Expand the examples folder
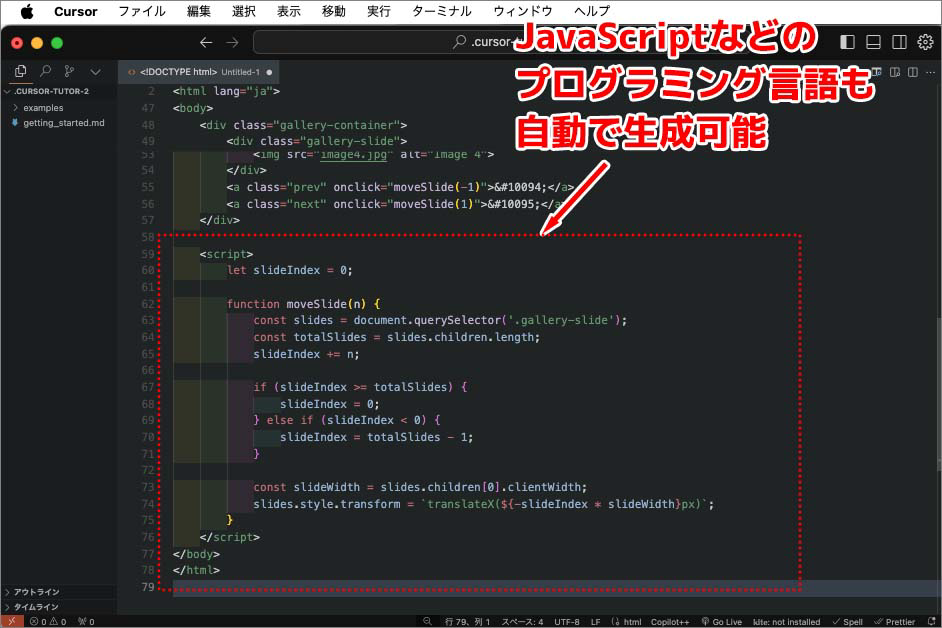Viewport: 942px width, 628px height. tap(43, 107)
